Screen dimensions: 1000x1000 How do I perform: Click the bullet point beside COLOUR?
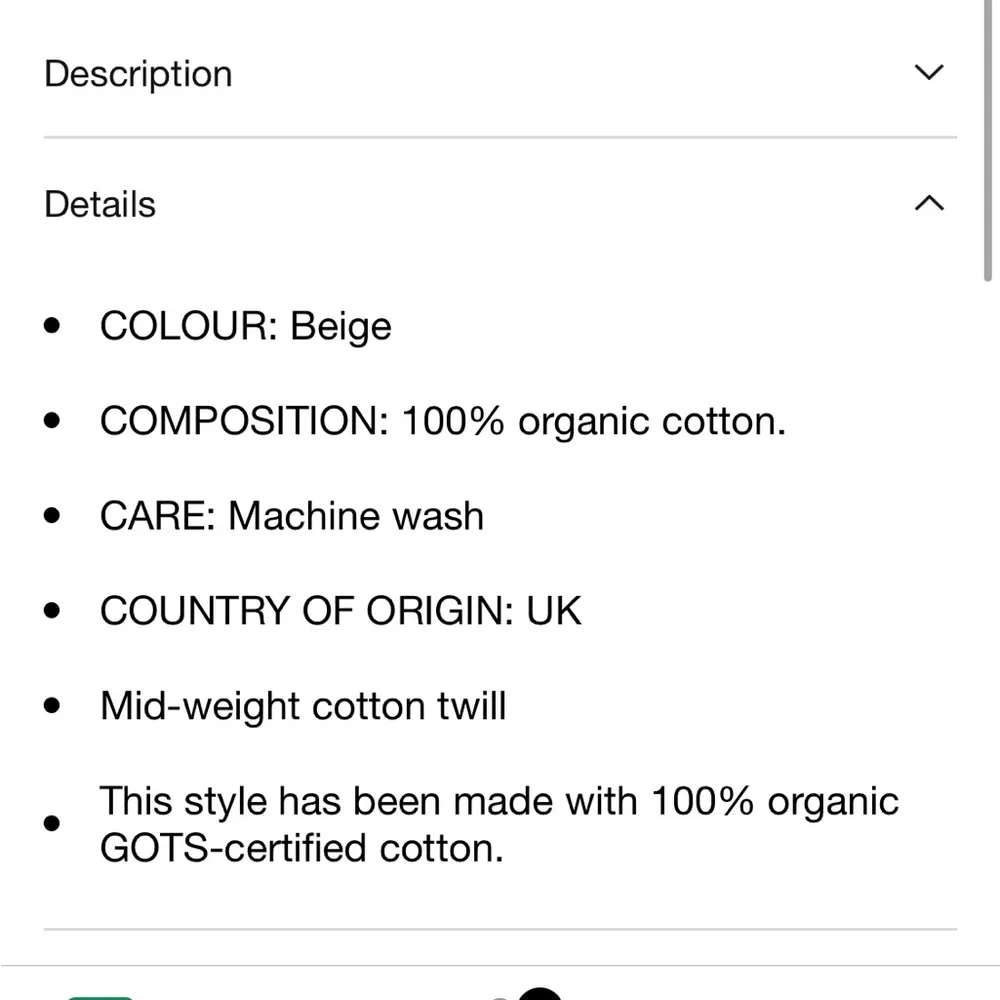pos(54,327)
